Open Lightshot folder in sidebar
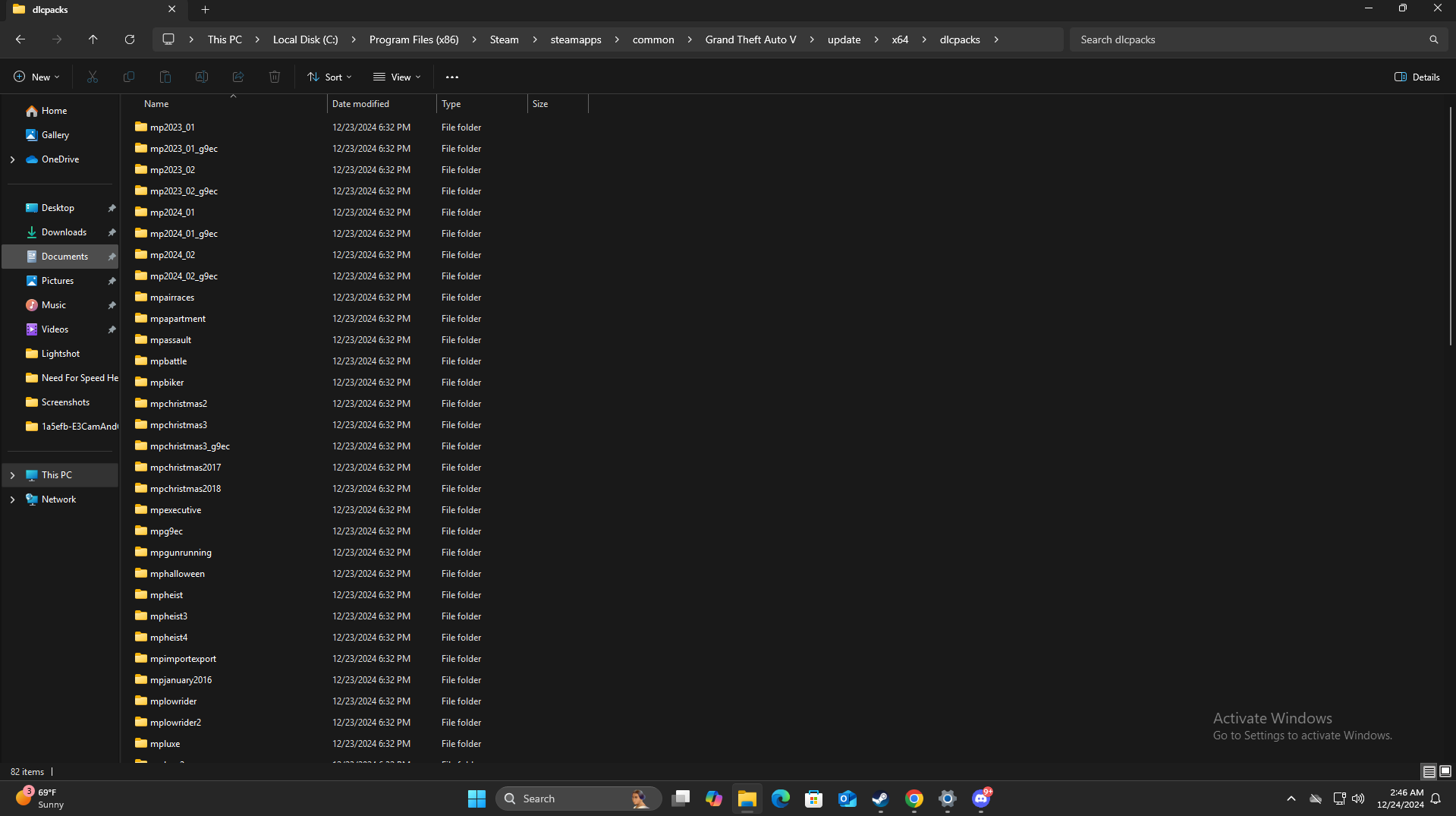 pyautogui.click(x=61, y=354)
